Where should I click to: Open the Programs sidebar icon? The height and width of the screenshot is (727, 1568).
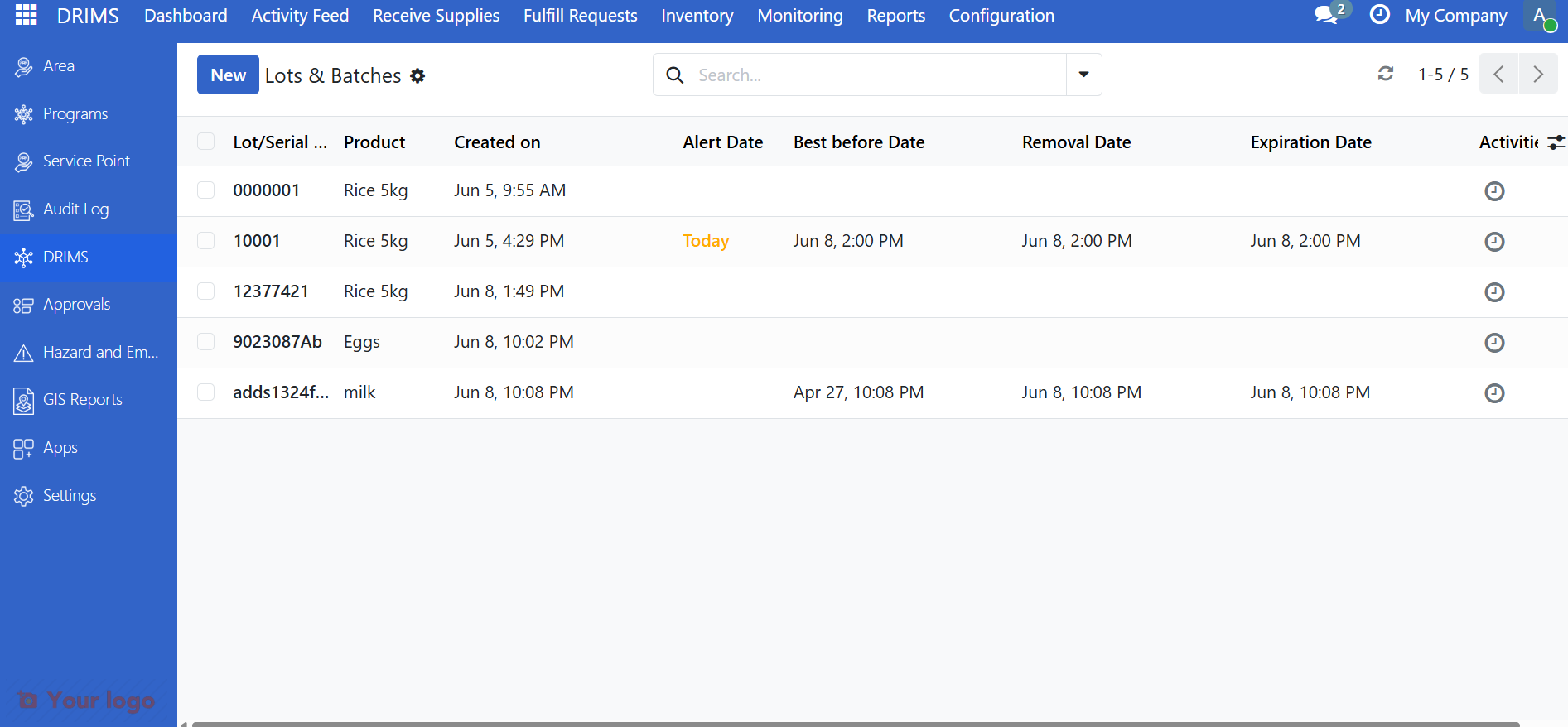point(23,114)
